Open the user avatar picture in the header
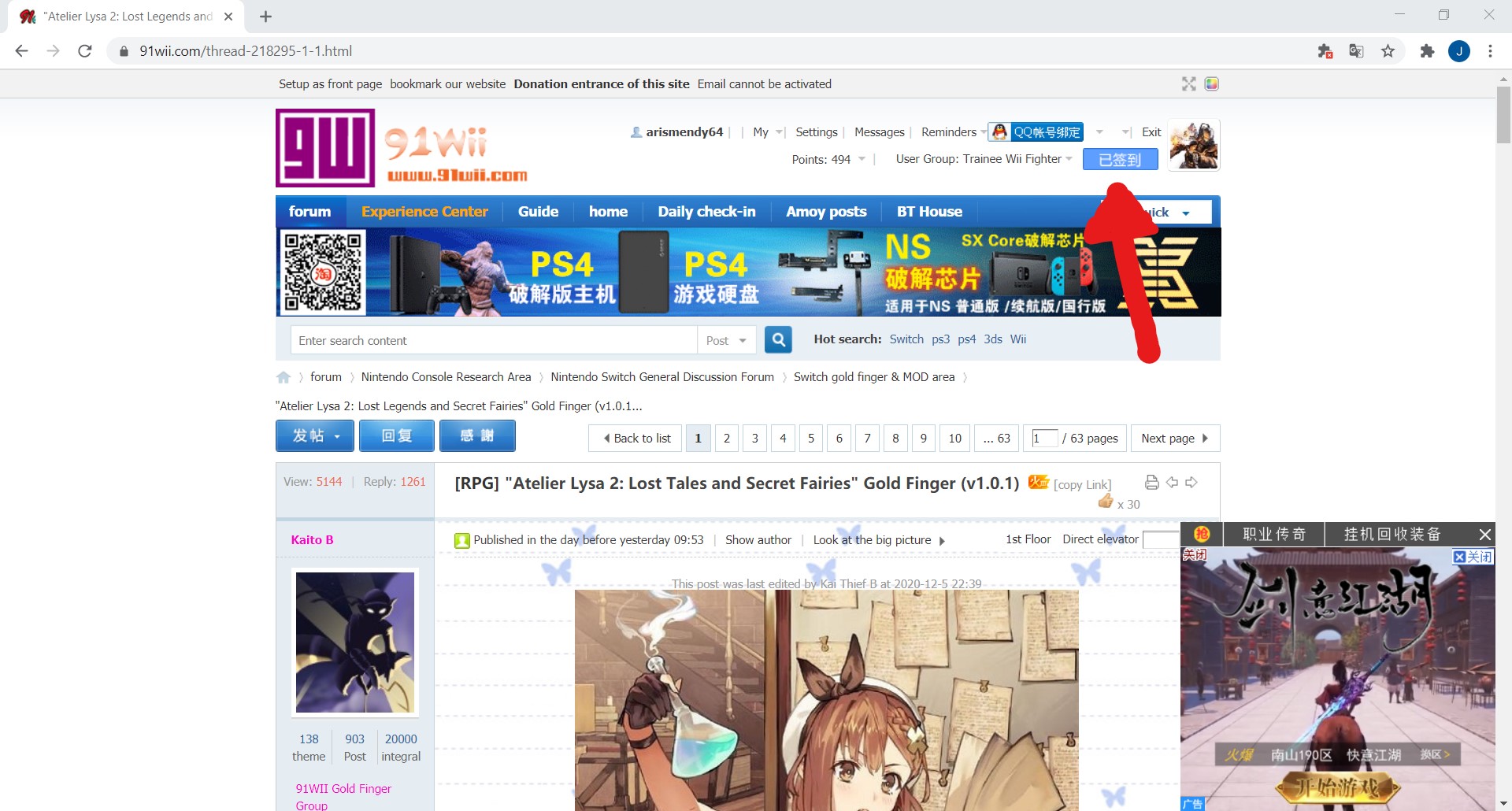This screenshot has height=811, width=1512. 1194,145
